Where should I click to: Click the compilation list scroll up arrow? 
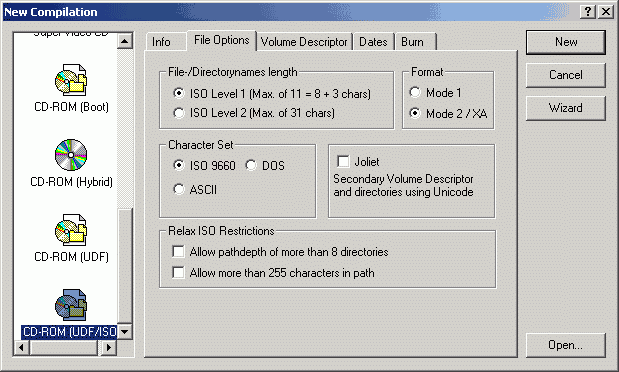(x=125, y=41)
